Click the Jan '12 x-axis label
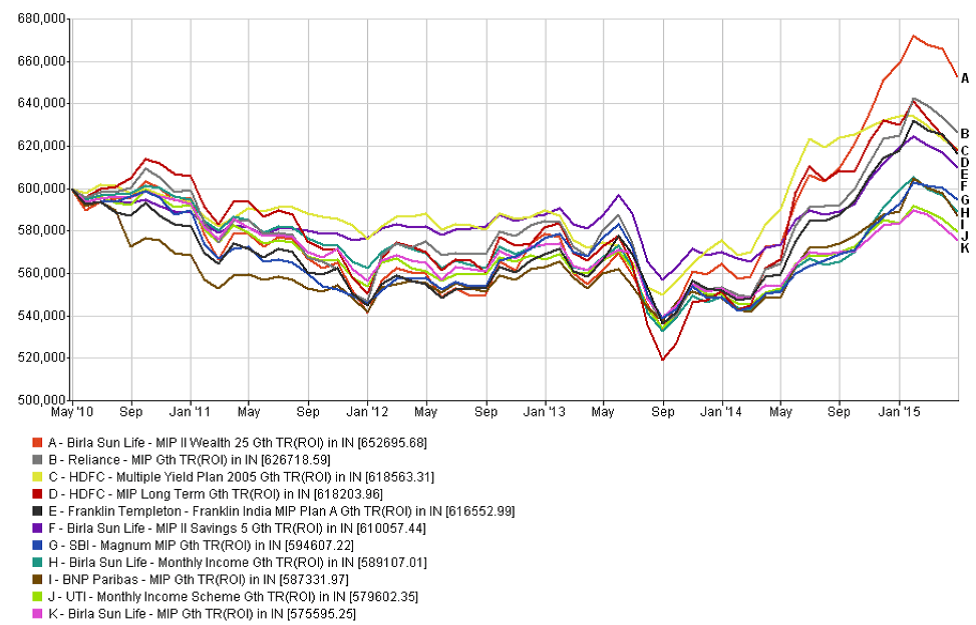 point(367,412)
